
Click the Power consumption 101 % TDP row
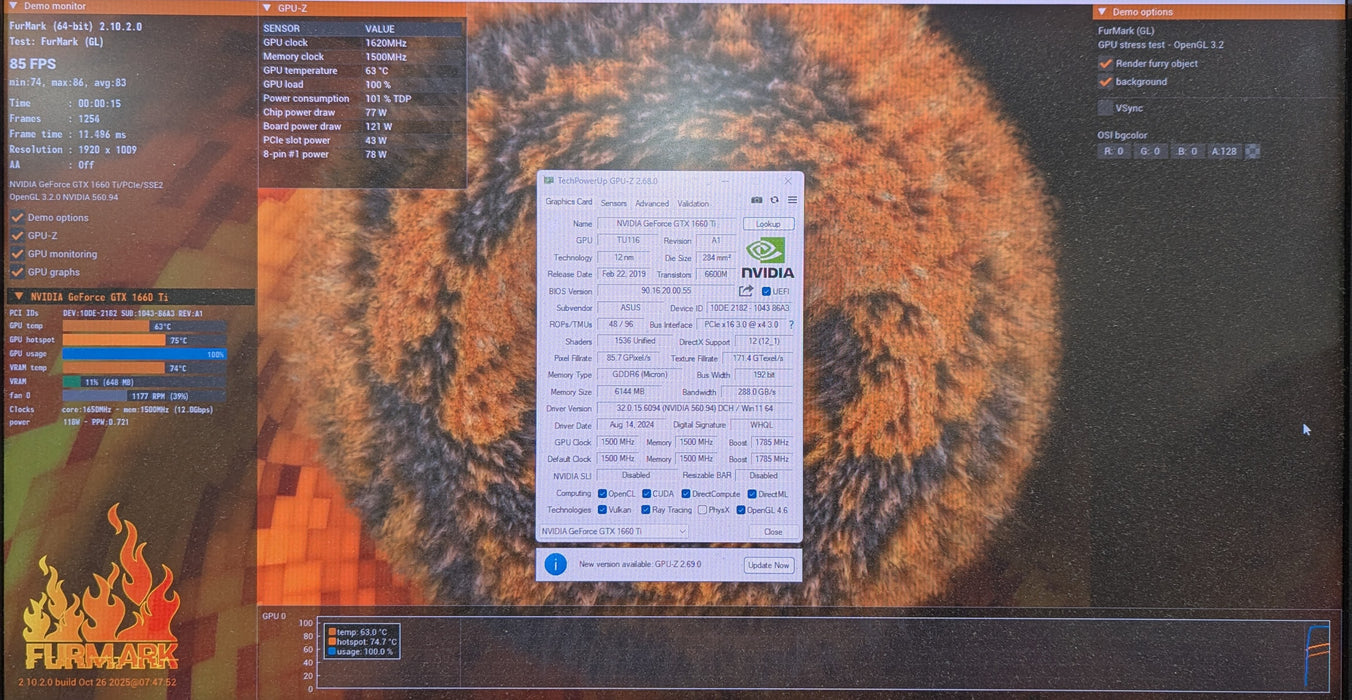(362, 98)
